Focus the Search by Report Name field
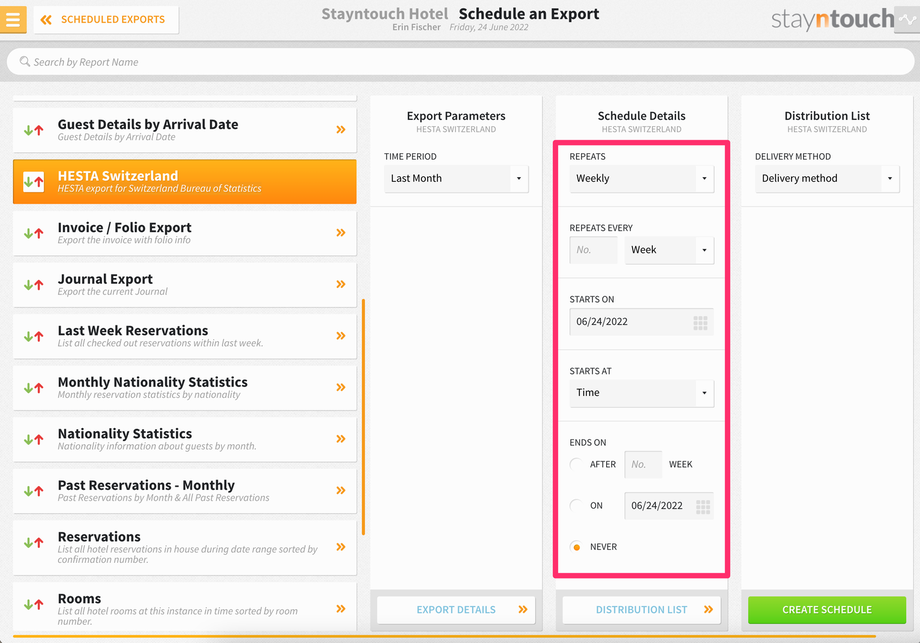920x643 pixels. coord(460,62)
